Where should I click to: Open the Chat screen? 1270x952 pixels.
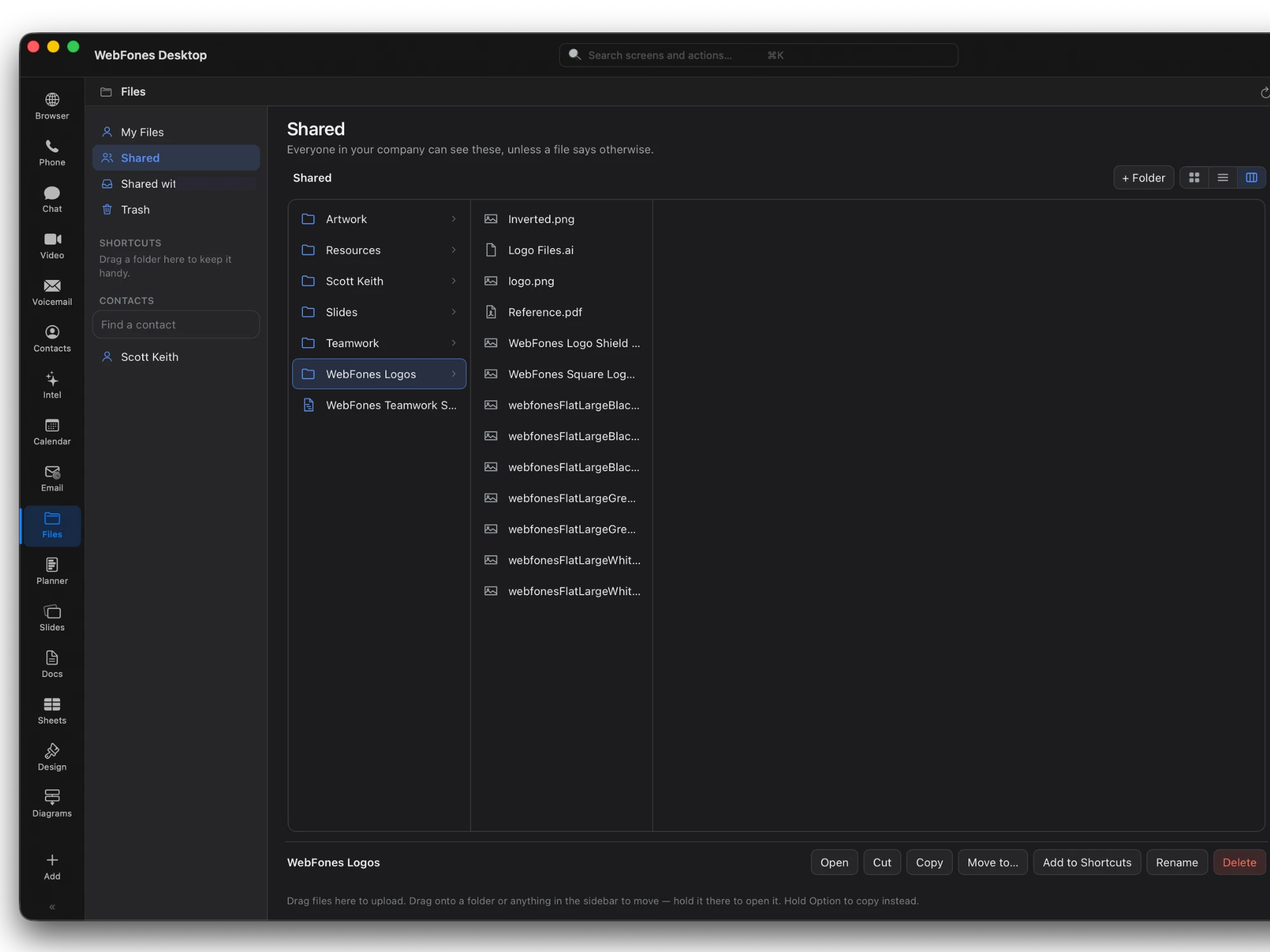(52, 199)
